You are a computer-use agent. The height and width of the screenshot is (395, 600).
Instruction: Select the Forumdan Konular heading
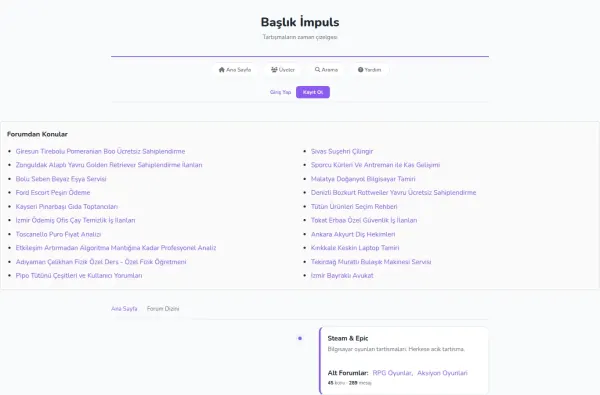click(x=37, y=134)
